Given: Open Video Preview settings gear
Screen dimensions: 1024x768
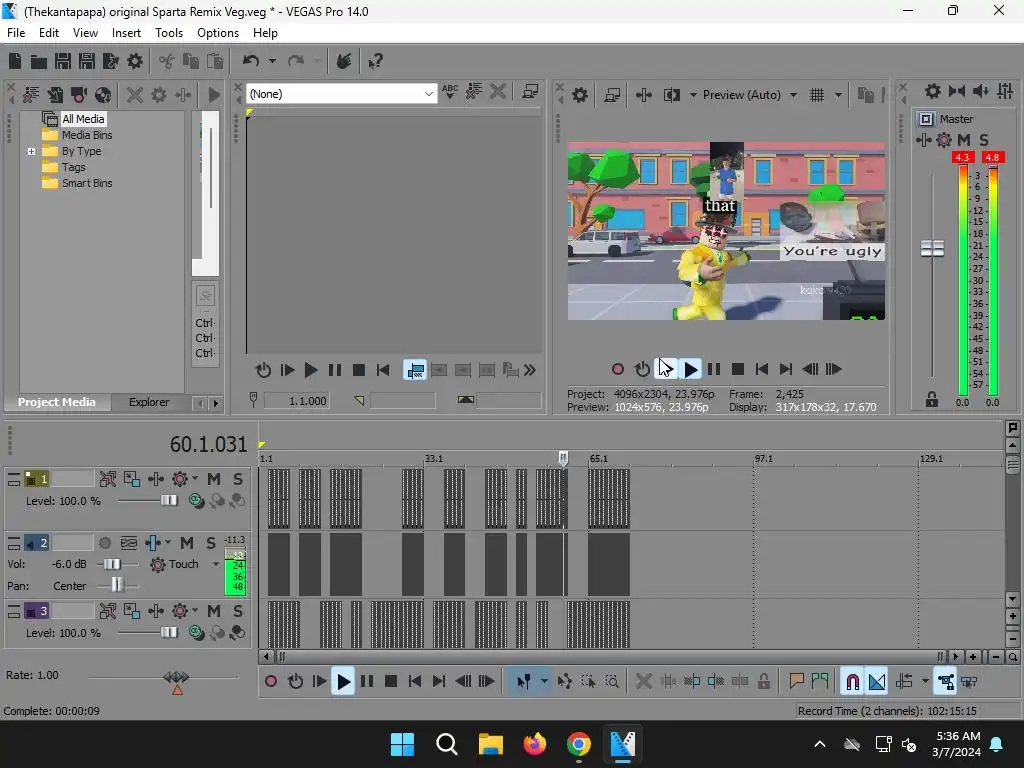Looking at the screenshot, I should (x=579, y=95).
